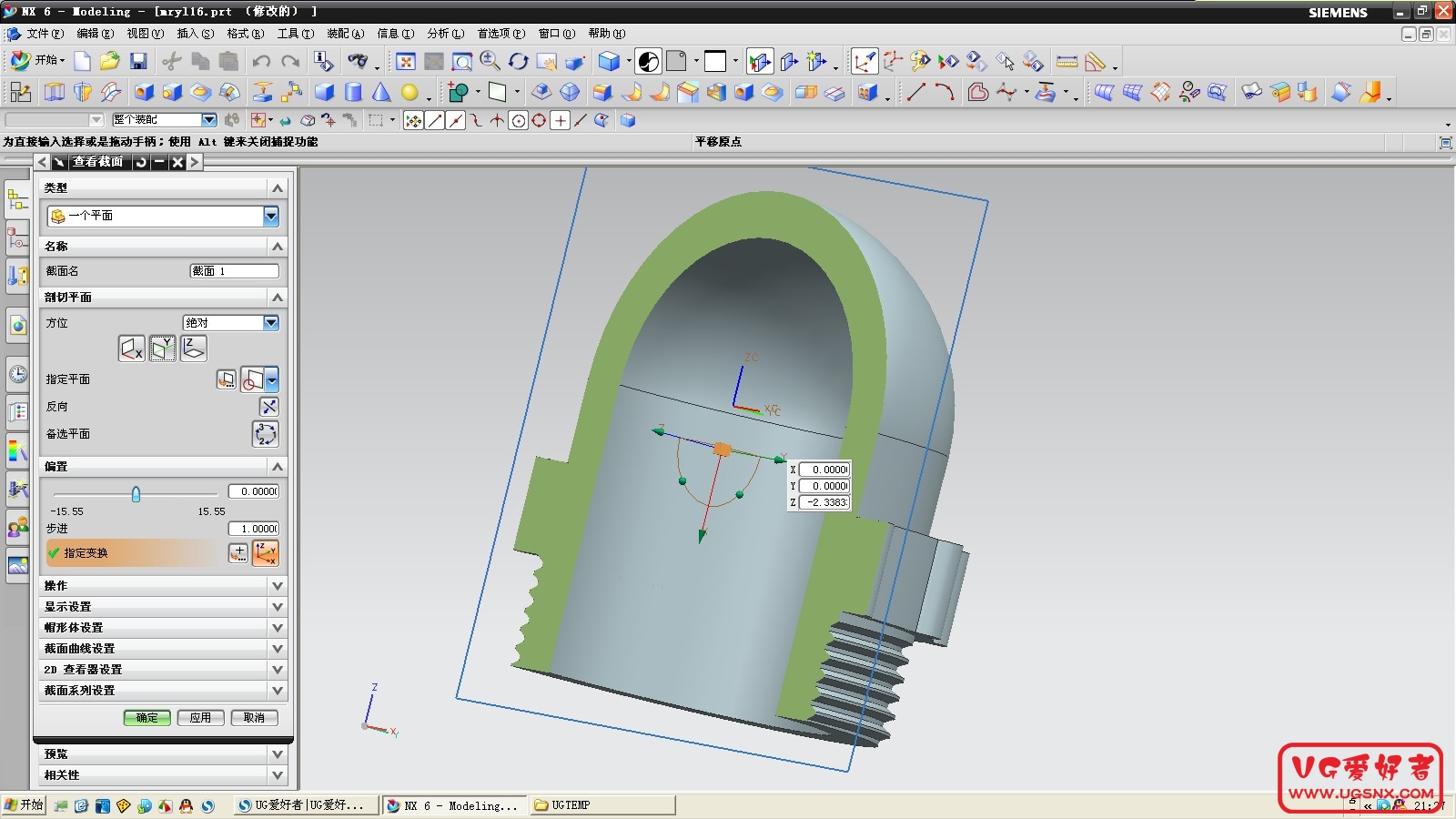The image size is (1456, 819).
Task: Create a Cylinder primitive
Action: (x=353, y=92)
